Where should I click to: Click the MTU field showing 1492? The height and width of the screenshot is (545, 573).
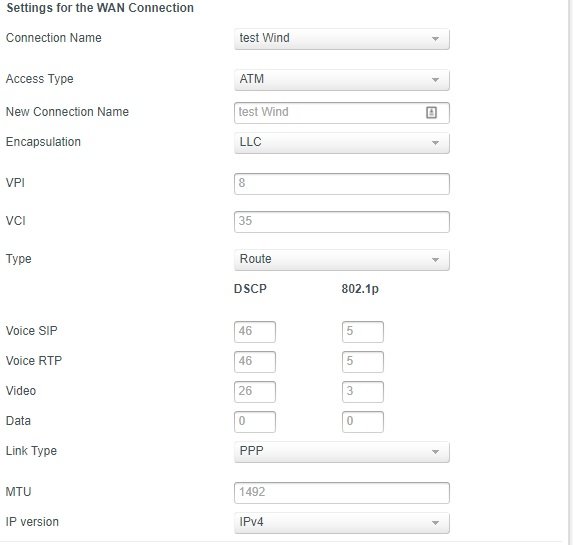coord(342,493)
